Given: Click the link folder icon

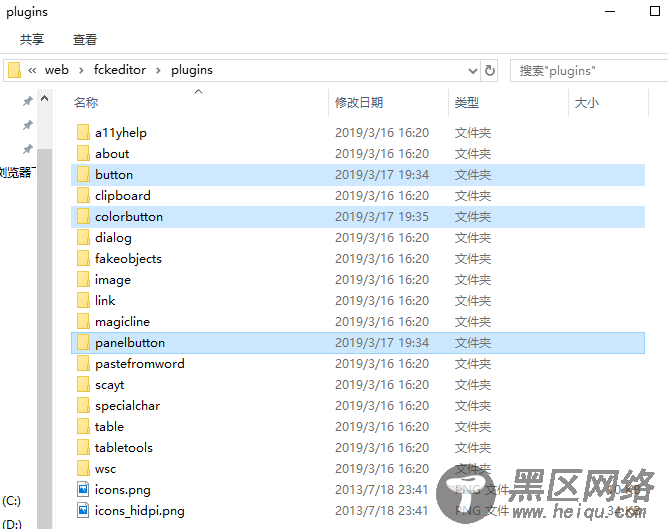Looking at the screenshot, I should (84, 300).
